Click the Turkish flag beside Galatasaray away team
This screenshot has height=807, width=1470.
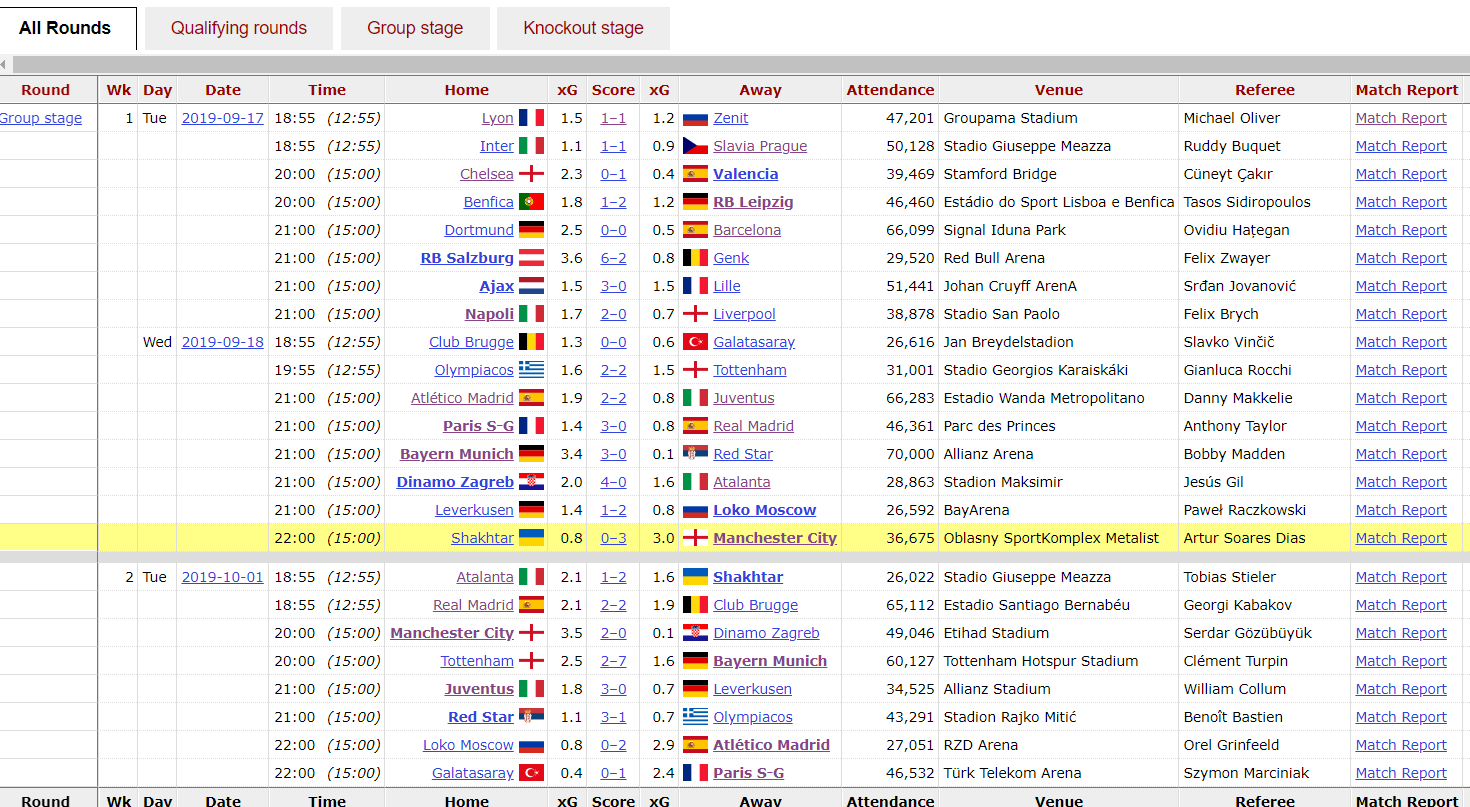coord(695,342)
